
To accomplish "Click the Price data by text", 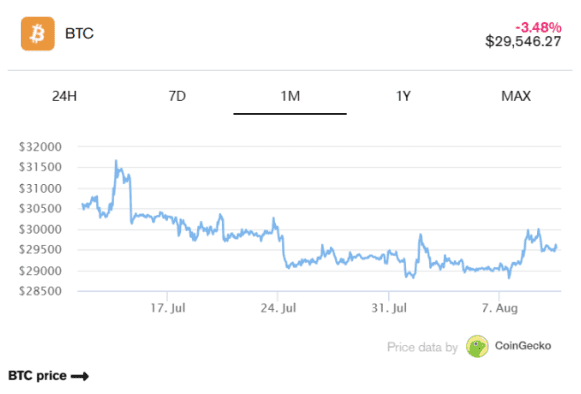I will coord(422,347).
